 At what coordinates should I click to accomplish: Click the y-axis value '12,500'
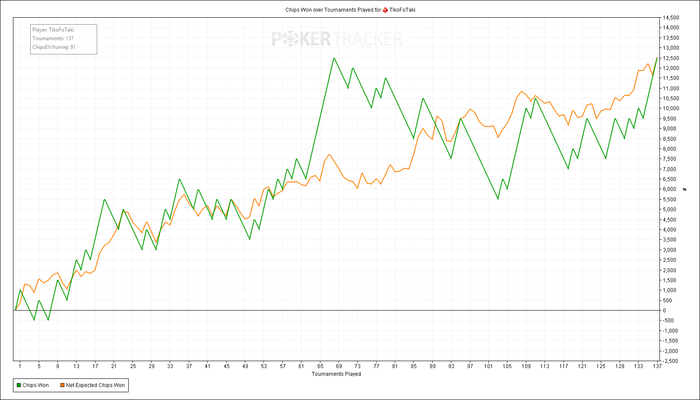click(669, 58)
